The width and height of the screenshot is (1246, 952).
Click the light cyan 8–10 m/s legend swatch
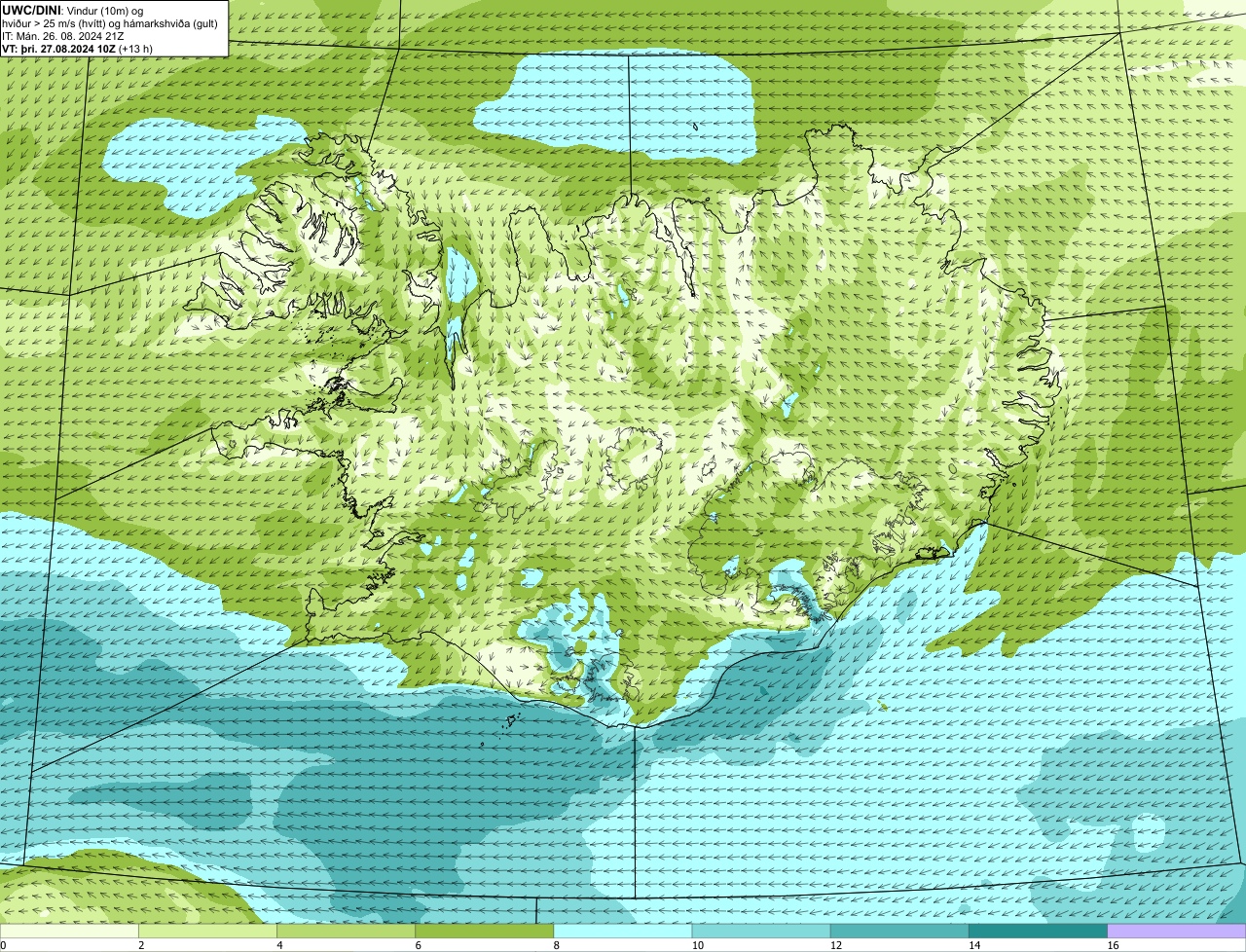(x=624, y=932)
